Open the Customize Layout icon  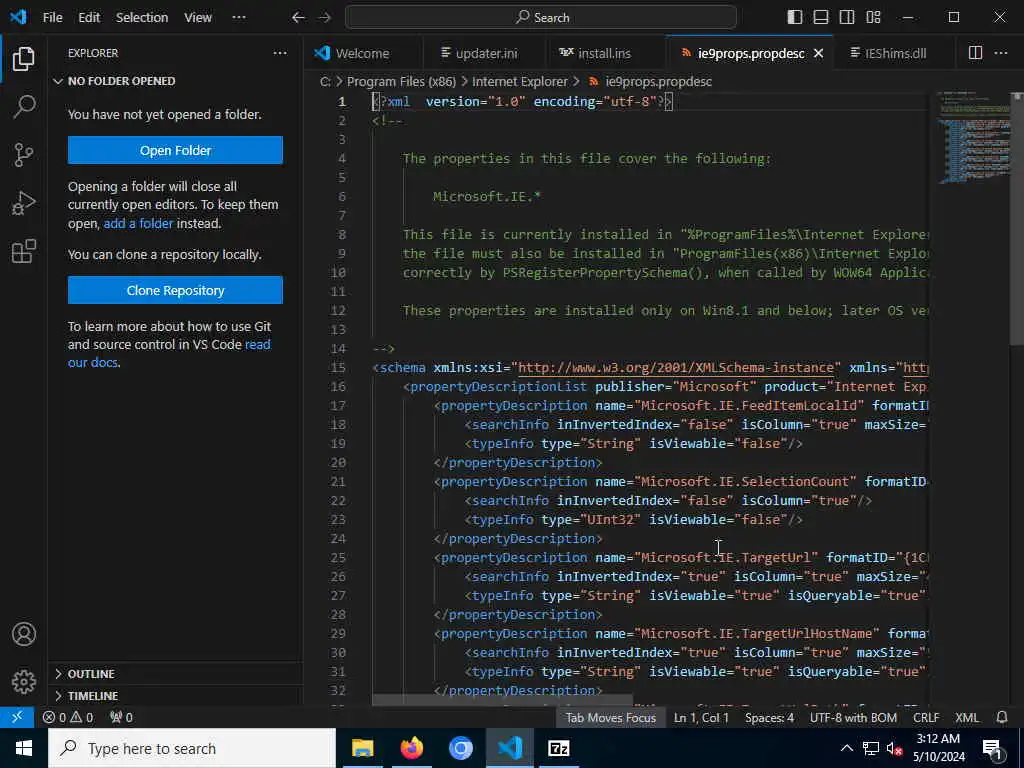click(x=873, y=18)
